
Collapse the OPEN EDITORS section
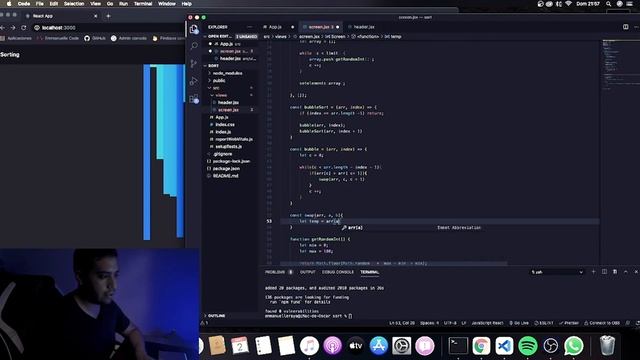click(x=220, y=36)
